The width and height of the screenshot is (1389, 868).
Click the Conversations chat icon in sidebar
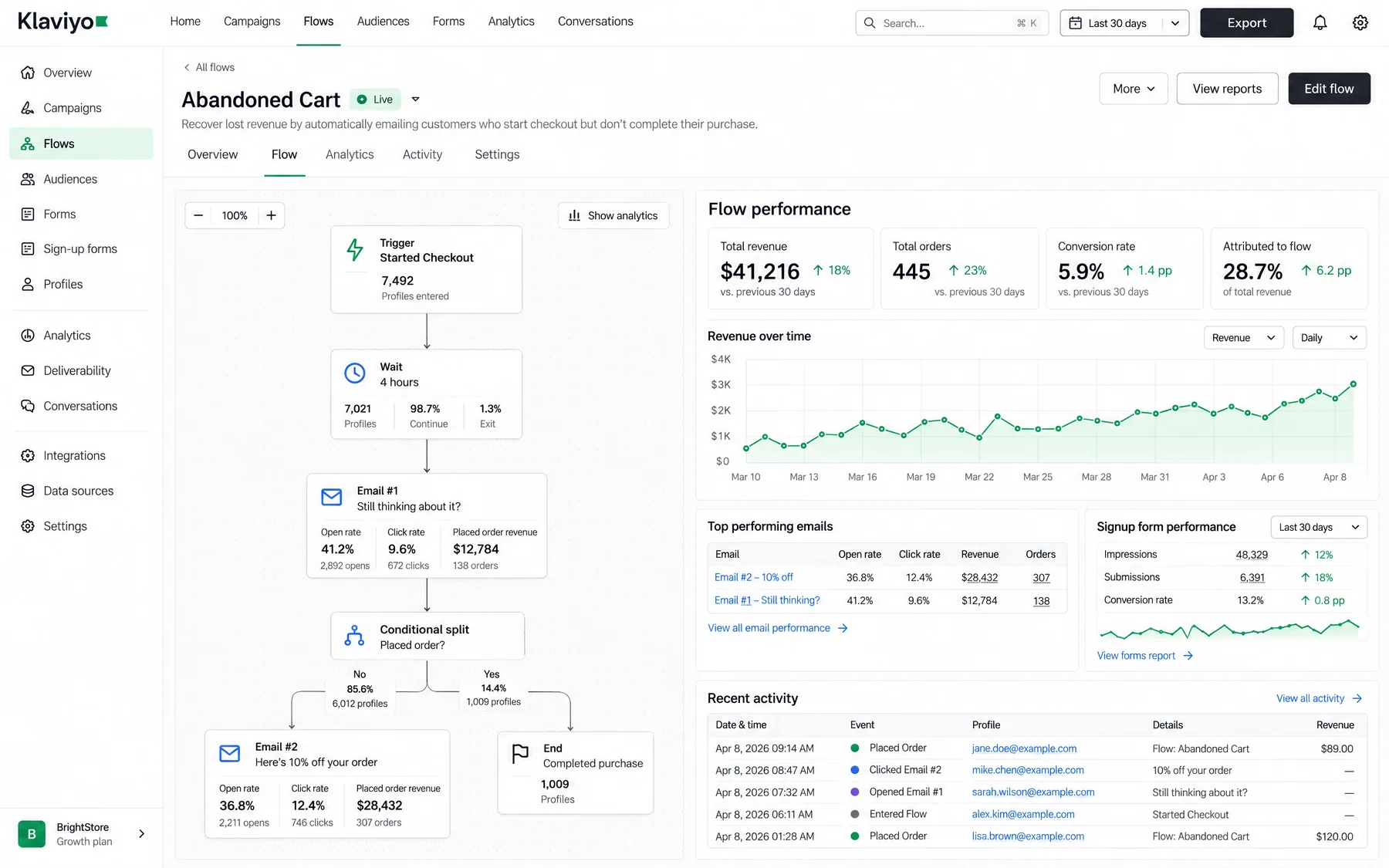coord(28,406)
